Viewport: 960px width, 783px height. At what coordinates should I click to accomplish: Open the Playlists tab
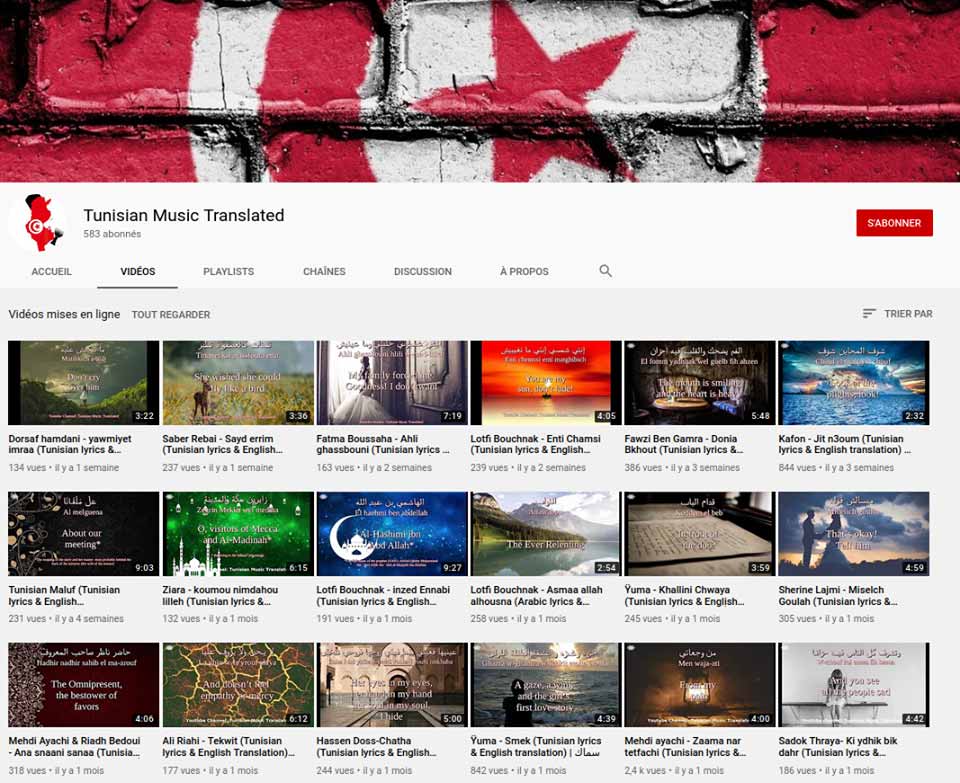point(228,271)
